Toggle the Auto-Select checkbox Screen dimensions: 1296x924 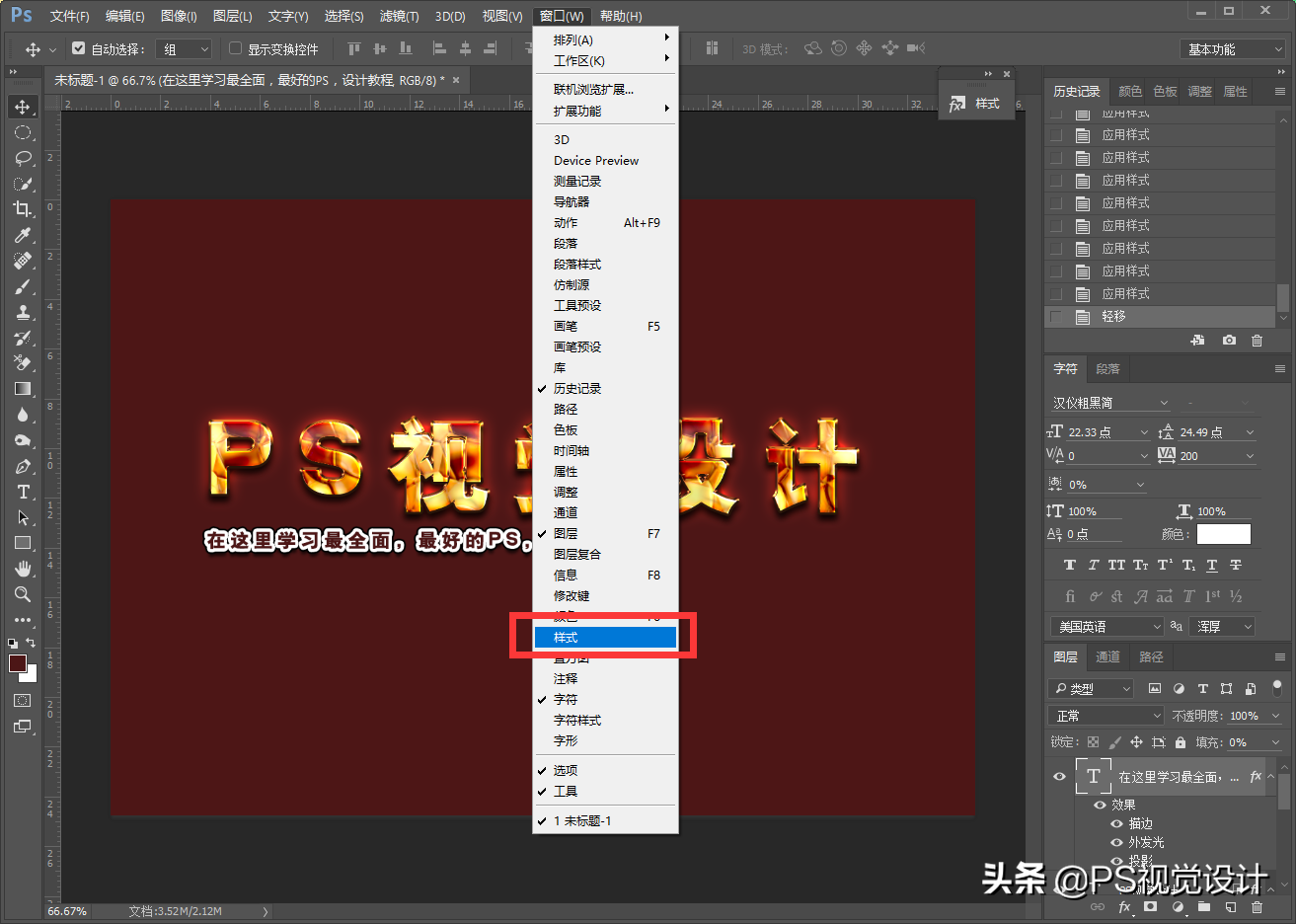(79, 48)
